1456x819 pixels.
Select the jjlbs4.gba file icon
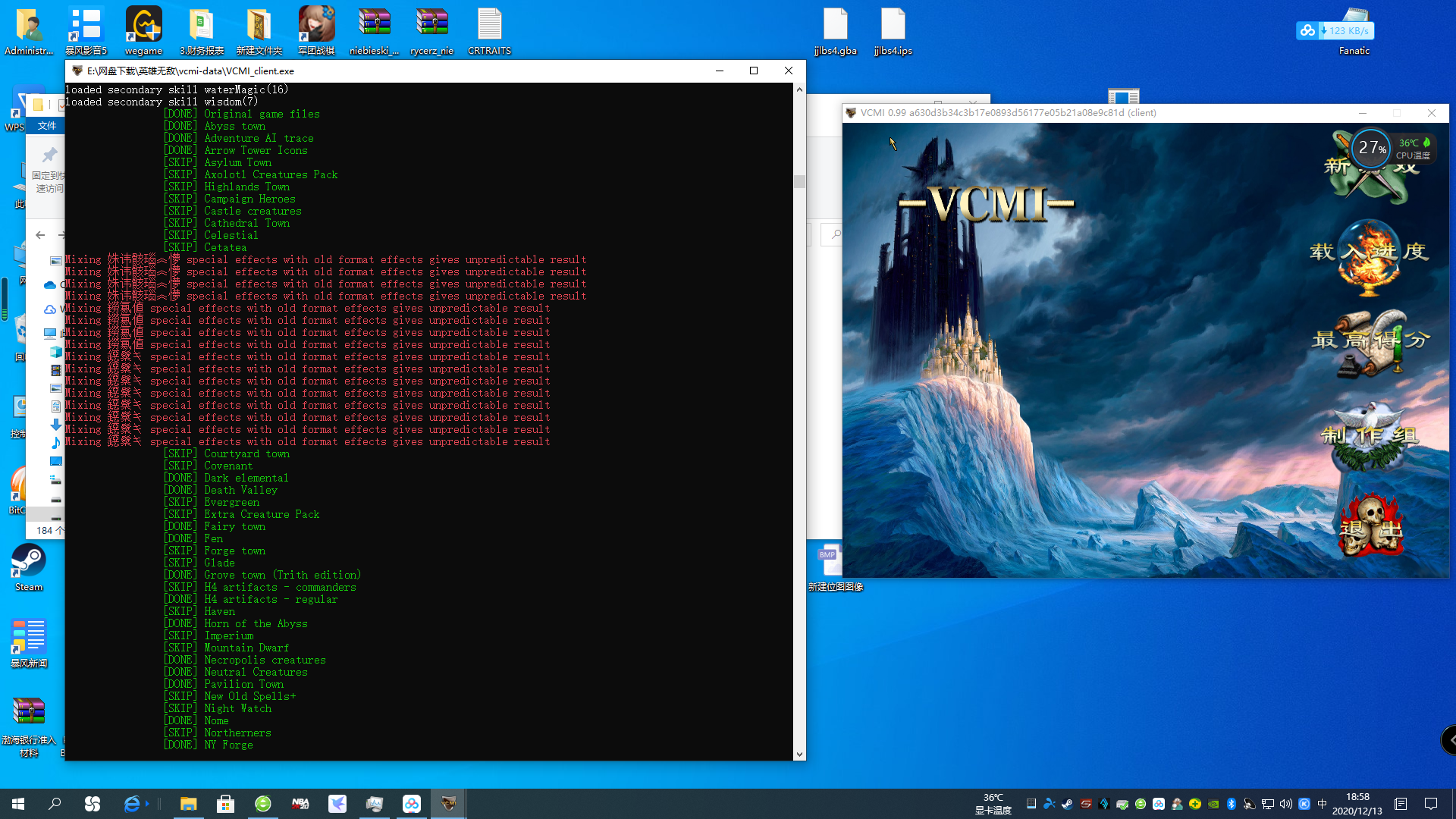point(836,31)
